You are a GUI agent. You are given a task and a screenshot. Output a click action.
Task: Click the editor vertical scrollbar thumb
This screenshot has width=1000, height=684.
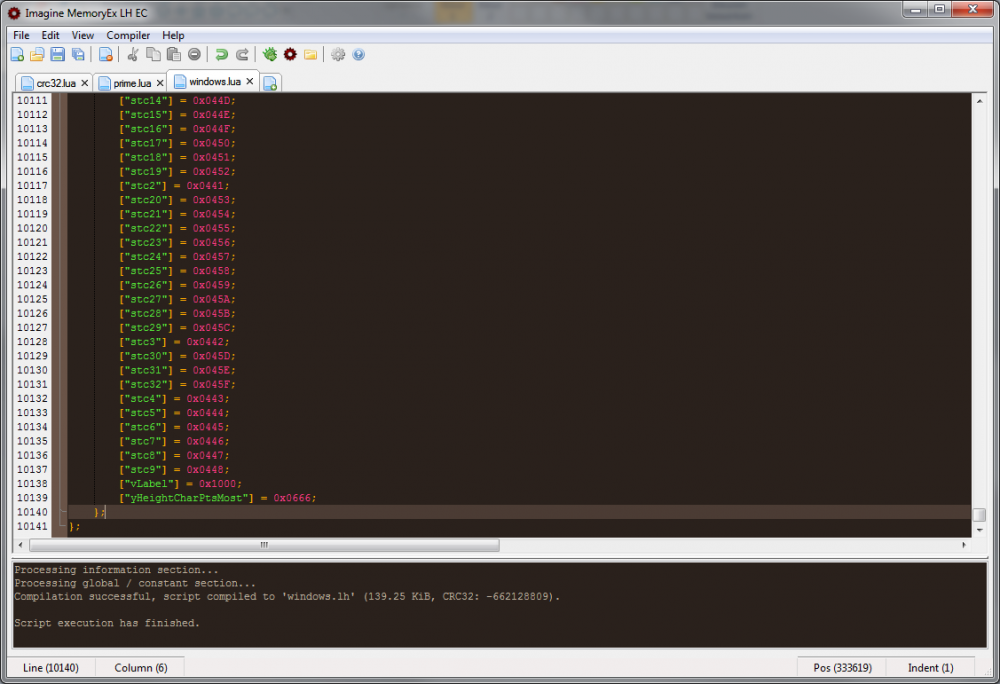980,514
